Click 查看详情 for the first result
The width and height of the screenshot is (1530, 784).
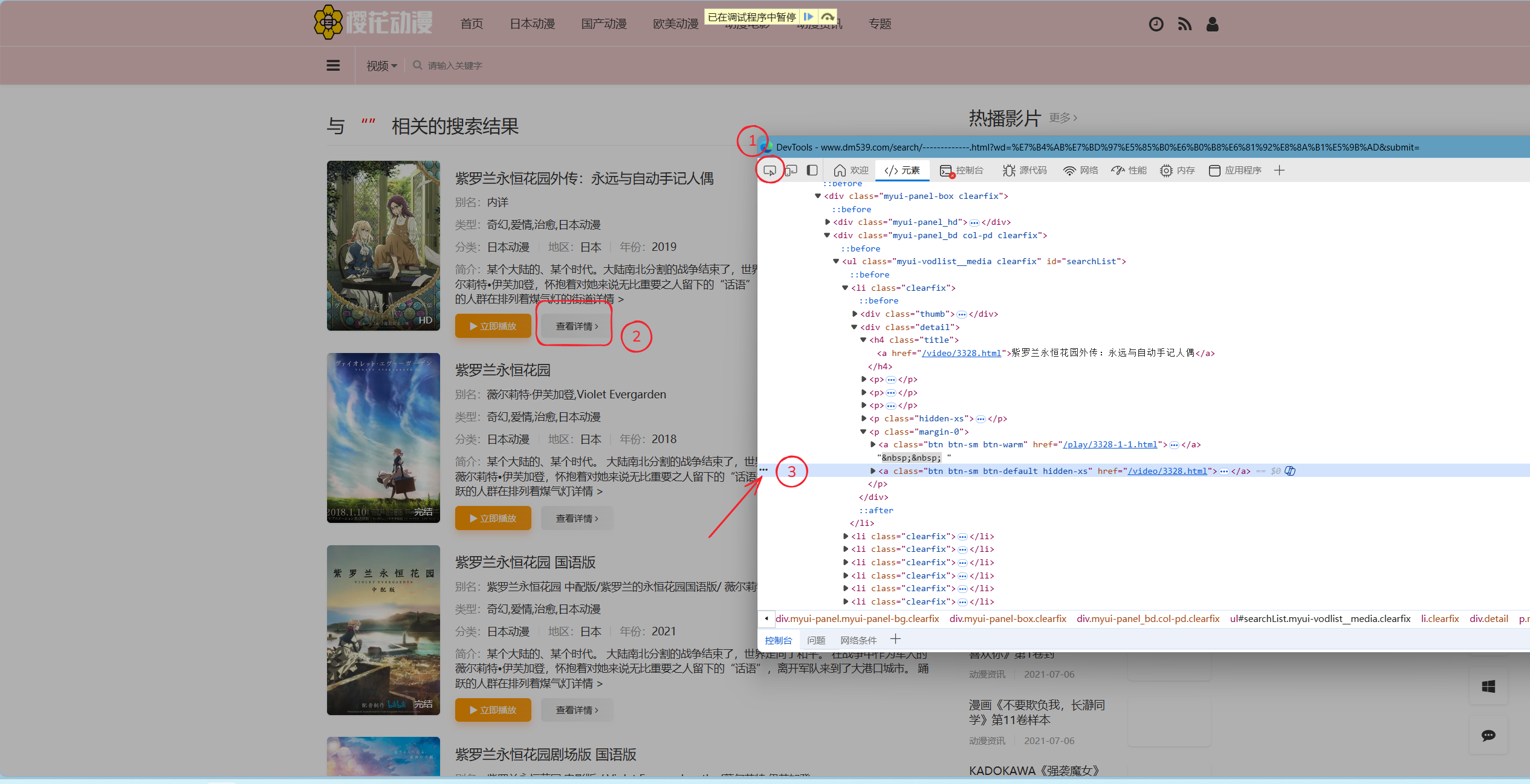coord(577,326)
